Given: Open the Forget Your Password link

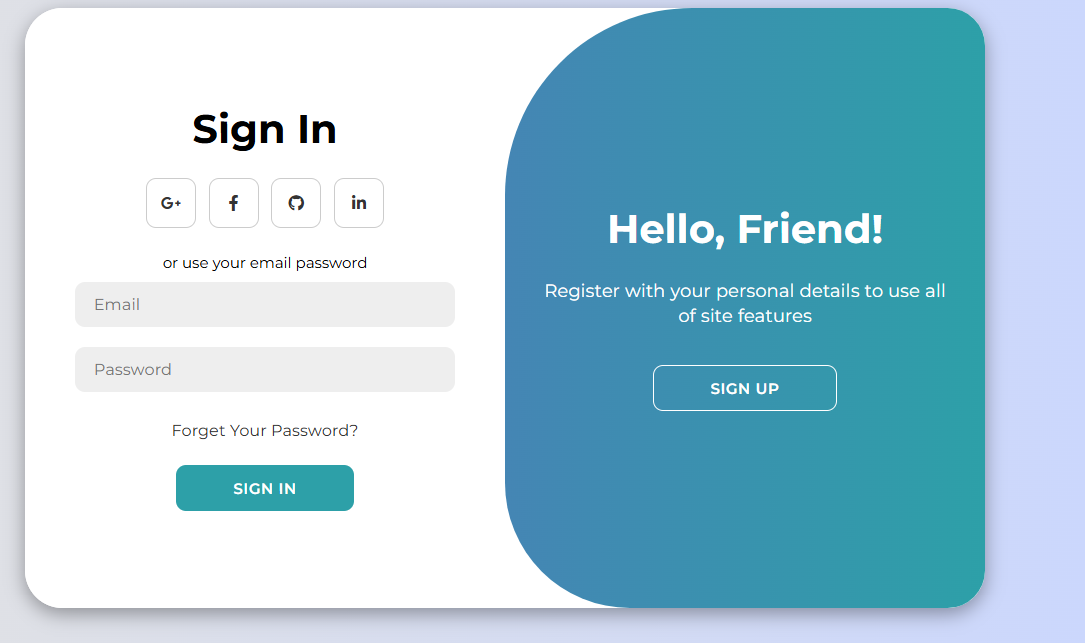Looking at the screenshot, I should click(x=264, y=430).
